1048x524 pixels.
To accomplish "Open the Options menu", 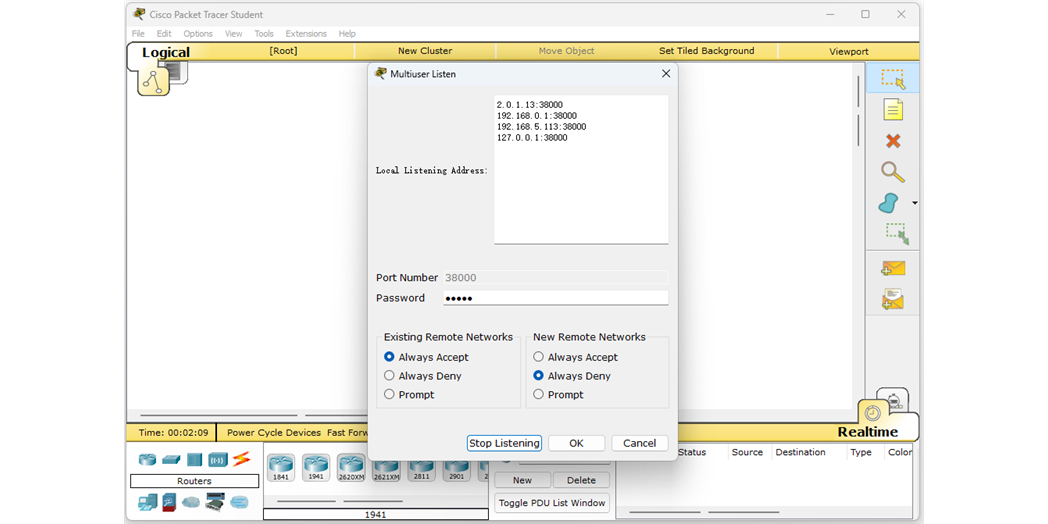I will click(x=198, y=34).
